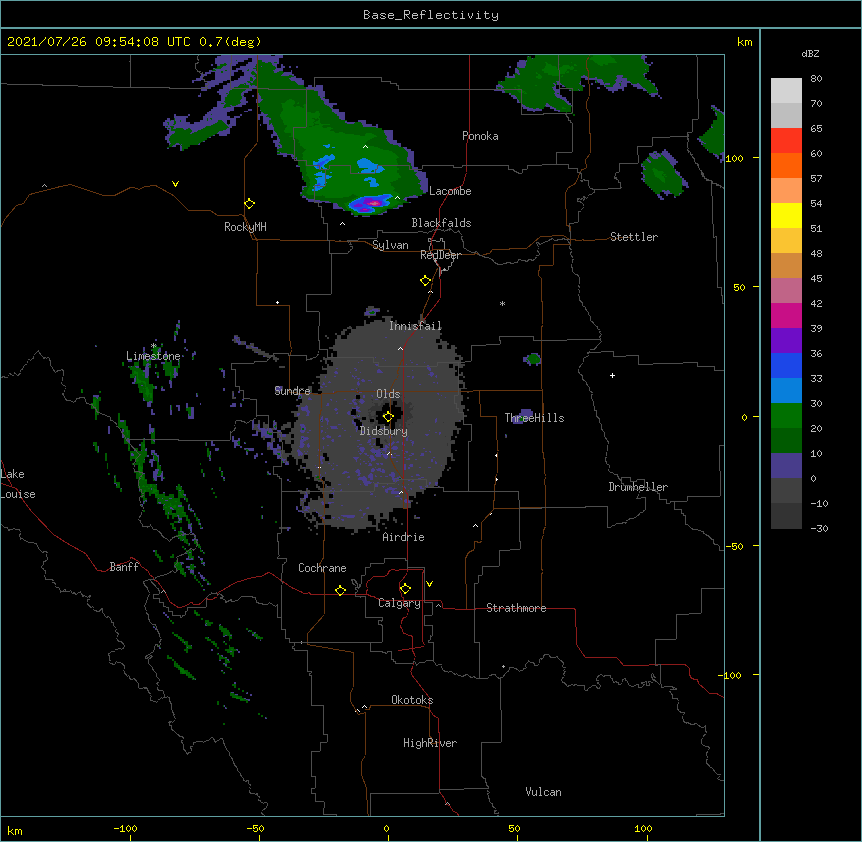Click the Sylvan label
Screen dimensions: 862x842
(x=390, y=245)
